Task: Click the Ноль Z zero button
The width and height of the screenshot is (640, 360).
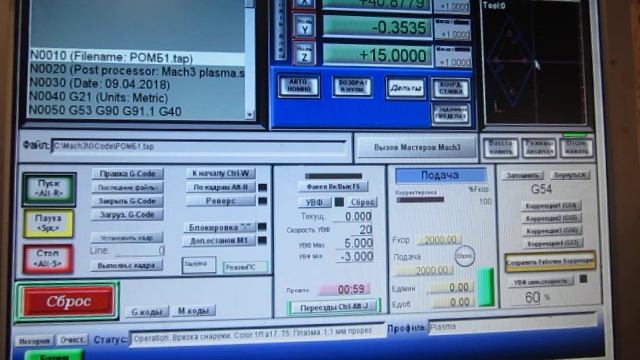Action: pos(304,54)
